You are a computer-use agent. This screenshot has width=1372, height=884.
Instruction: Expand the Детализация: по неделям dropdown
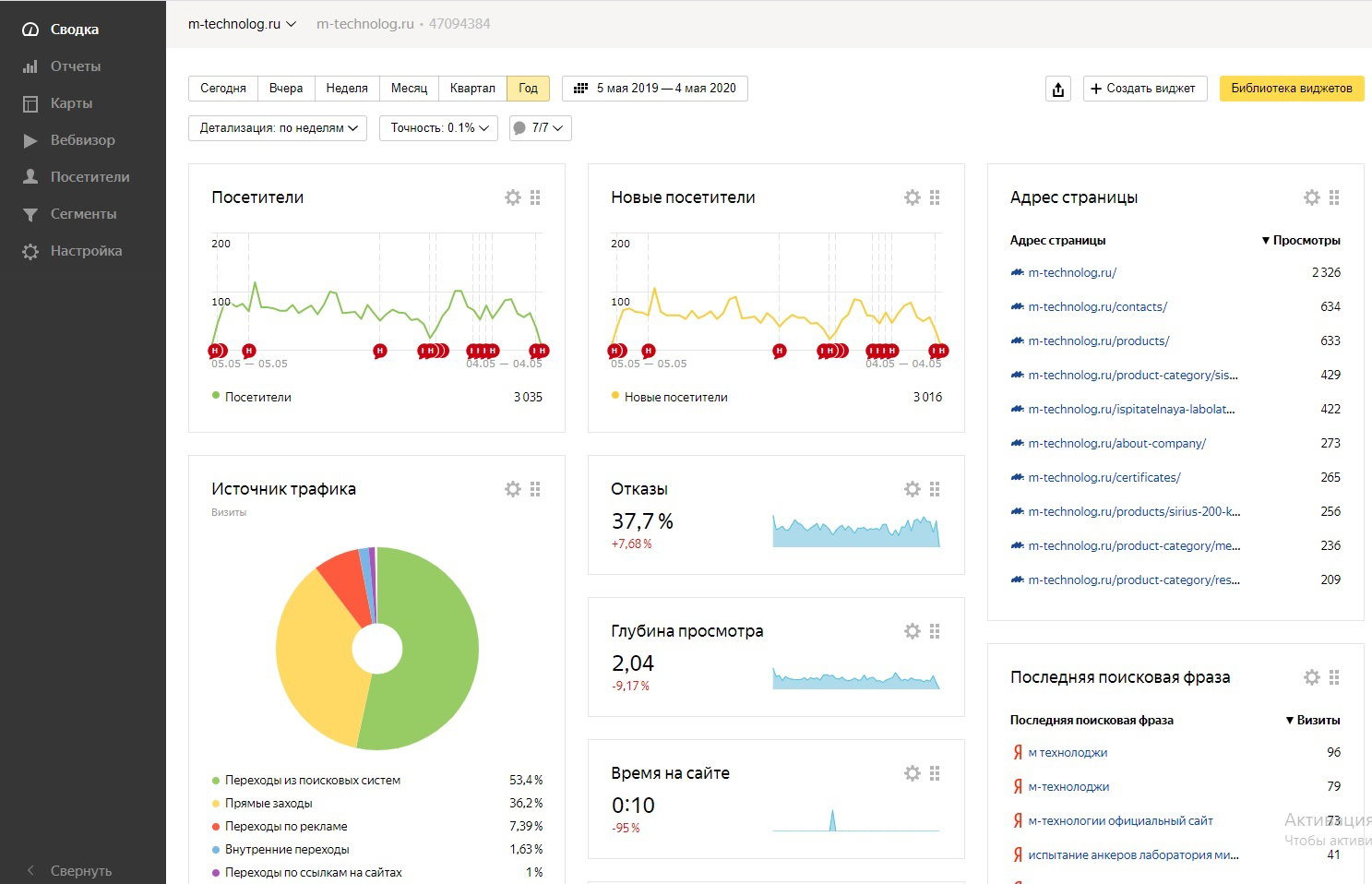click(x=278, y=128)
